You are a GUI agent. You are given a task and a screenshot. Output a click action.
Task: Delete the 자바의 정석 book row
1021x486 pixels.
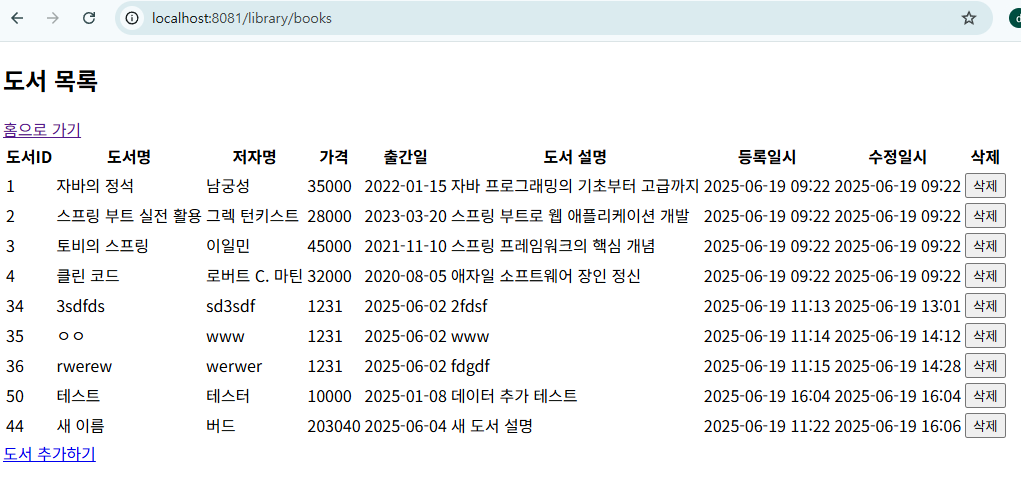pyautogui.click(x=985, y=186)
